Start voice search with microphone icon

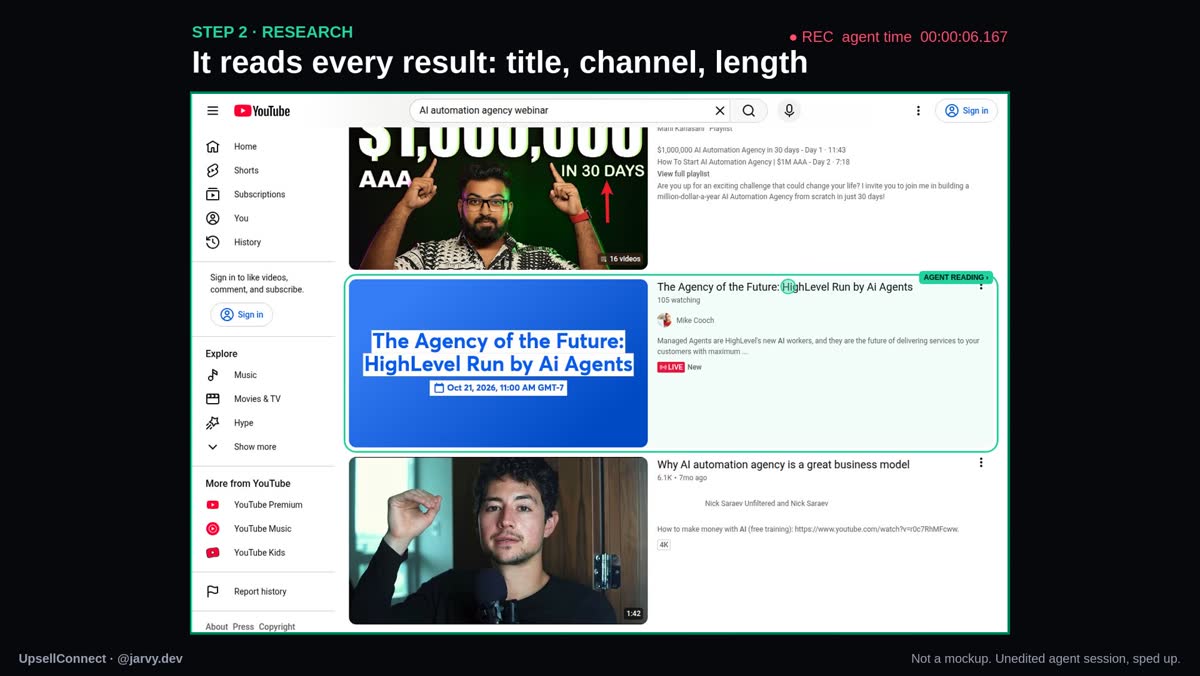point(789,111)
